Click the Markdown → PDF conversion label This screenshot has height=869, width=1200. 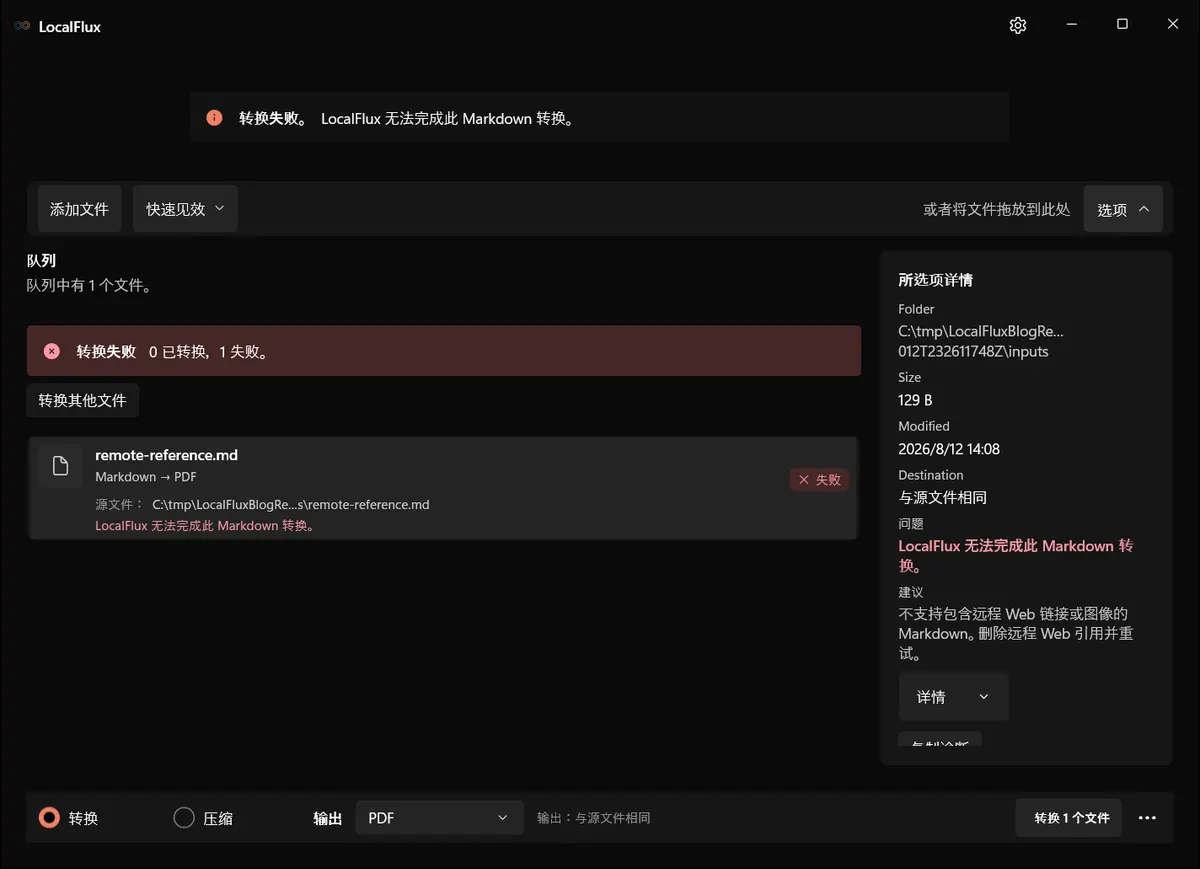(146, 477)
